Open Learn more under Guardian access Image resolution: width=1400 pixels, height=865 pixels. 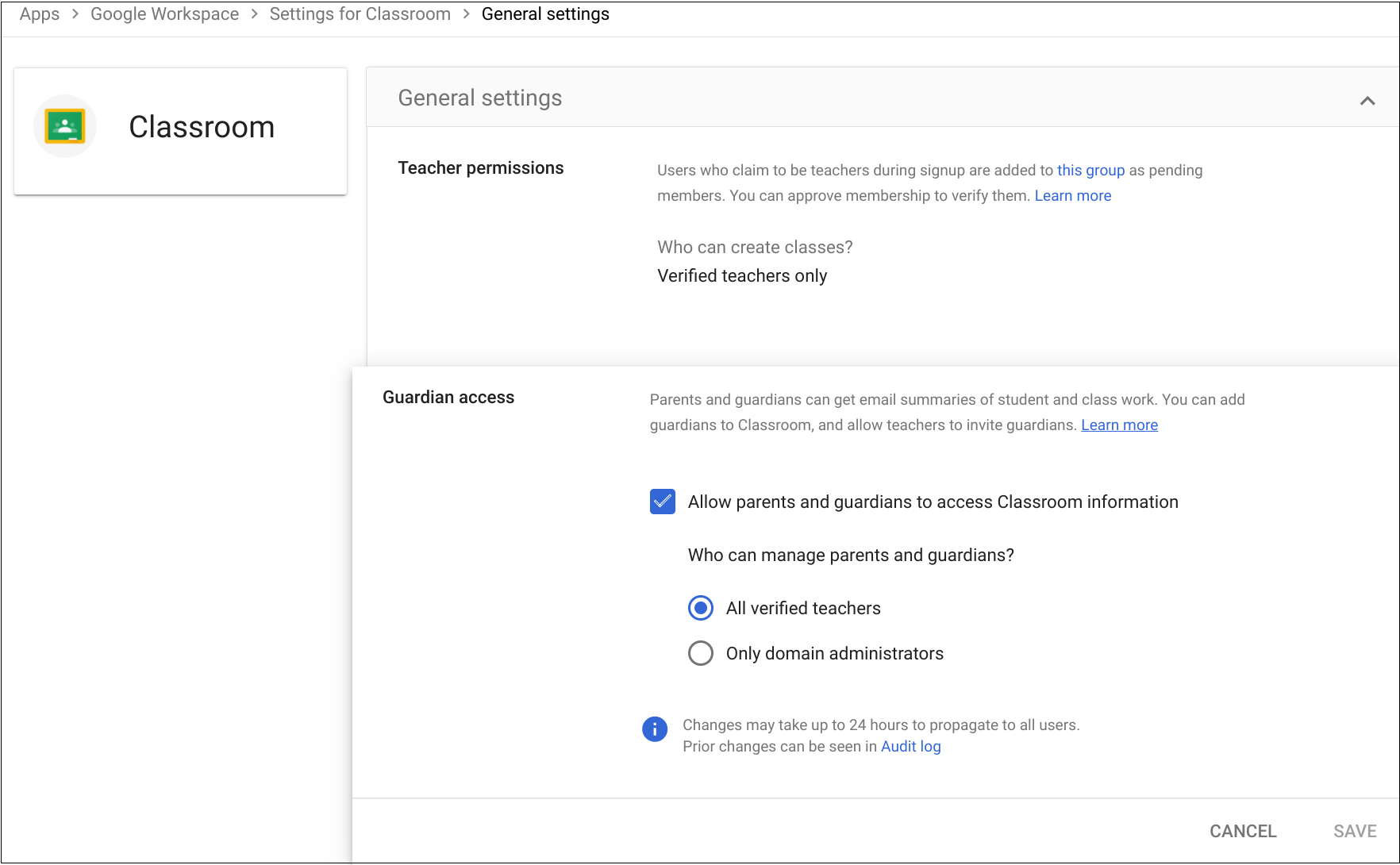(x=1119, y=425)
